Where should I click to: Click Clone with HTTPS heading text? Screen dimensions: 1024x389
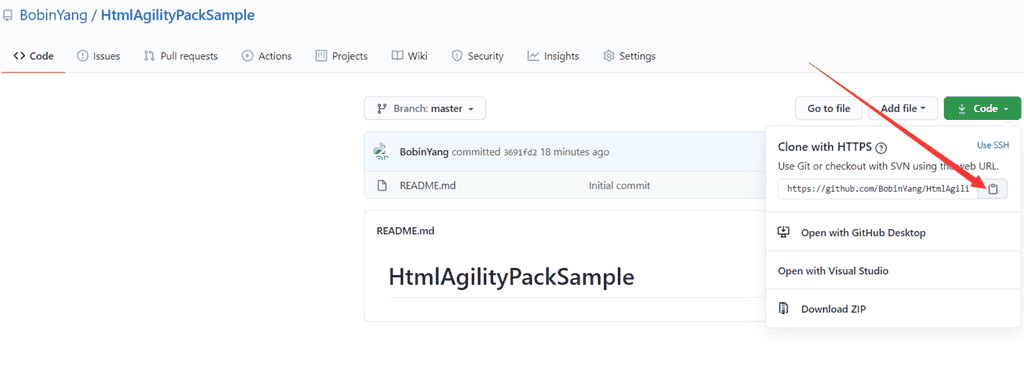click(x=825, y=148)
